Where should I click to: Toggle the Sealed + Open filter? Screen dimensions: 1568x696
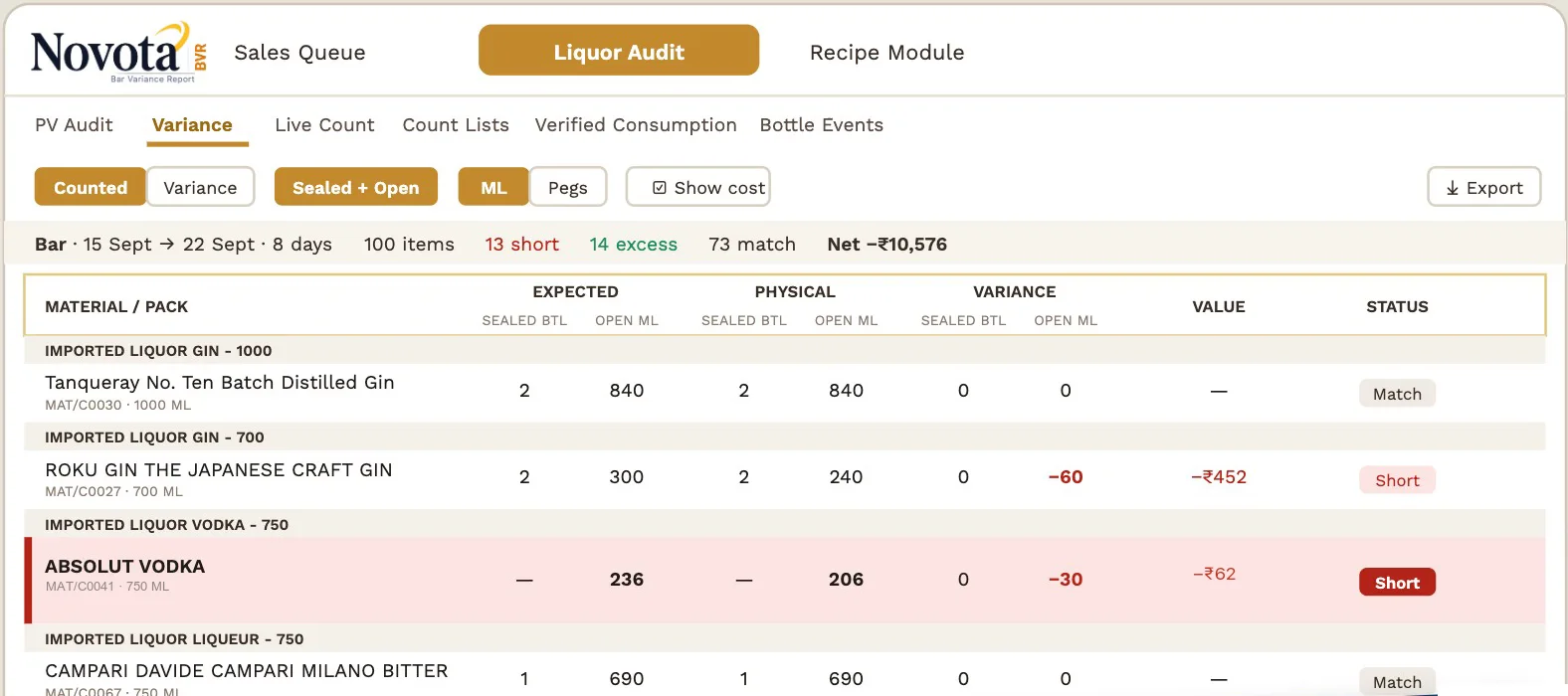point(356,187)
